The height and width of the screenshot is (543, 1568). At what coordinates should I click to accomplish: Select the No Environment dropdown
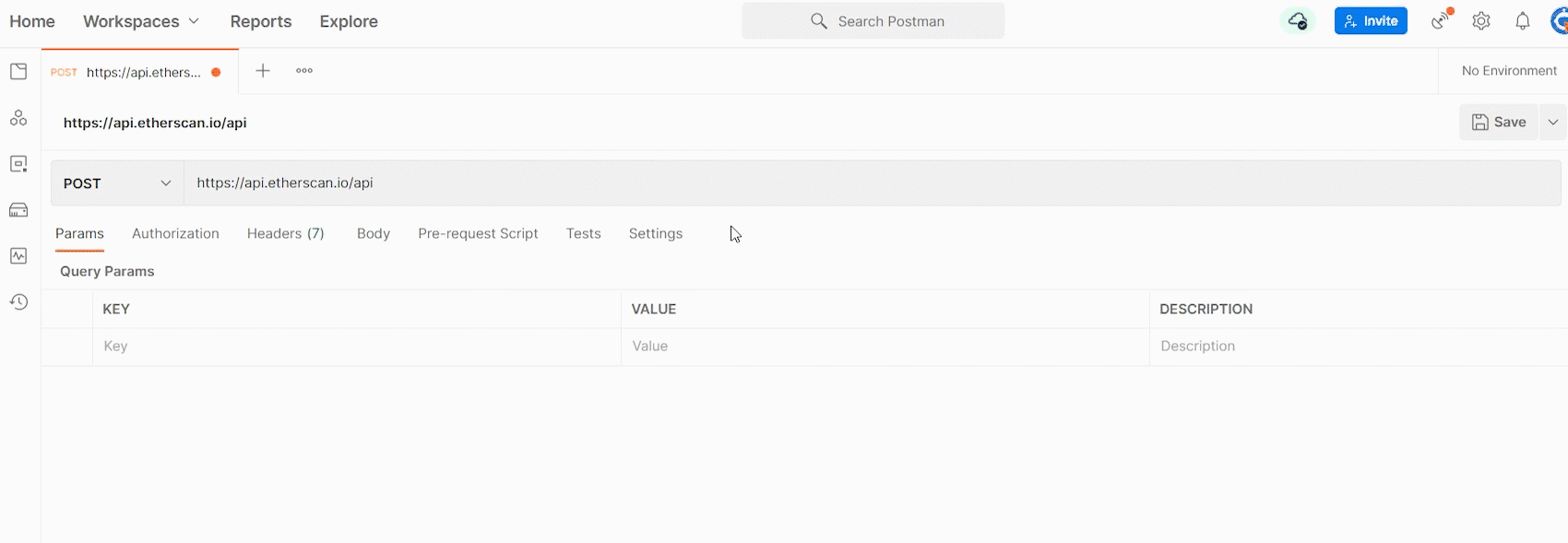[x=1509, y=71]
